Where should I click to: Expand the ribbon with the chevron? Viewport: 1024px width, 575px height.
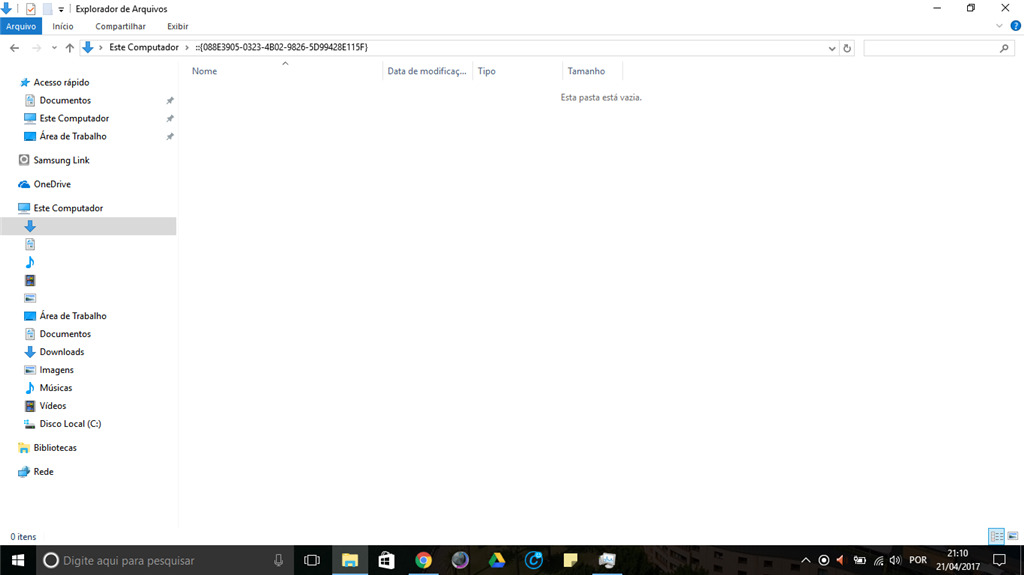click(999, 26)
